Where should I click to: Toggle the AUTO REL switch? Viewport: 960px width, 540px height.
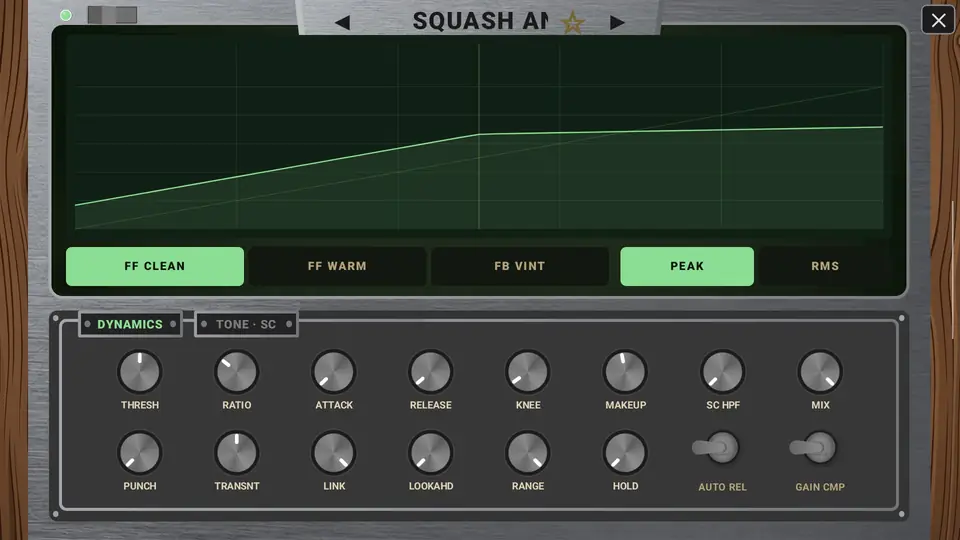coord(716,448)
